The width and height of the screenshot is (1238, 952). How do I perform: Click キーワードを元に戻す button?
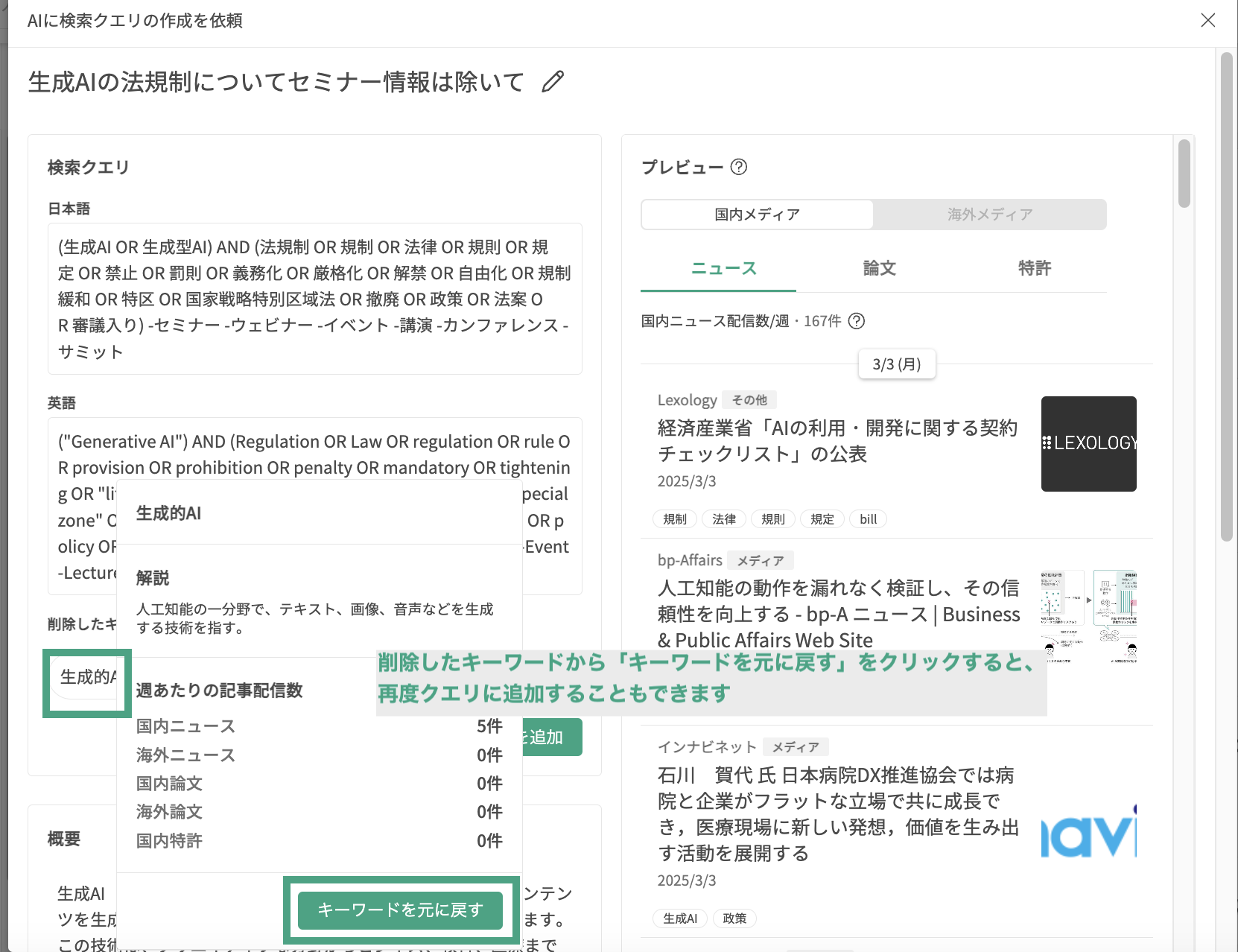coord(400,910)
